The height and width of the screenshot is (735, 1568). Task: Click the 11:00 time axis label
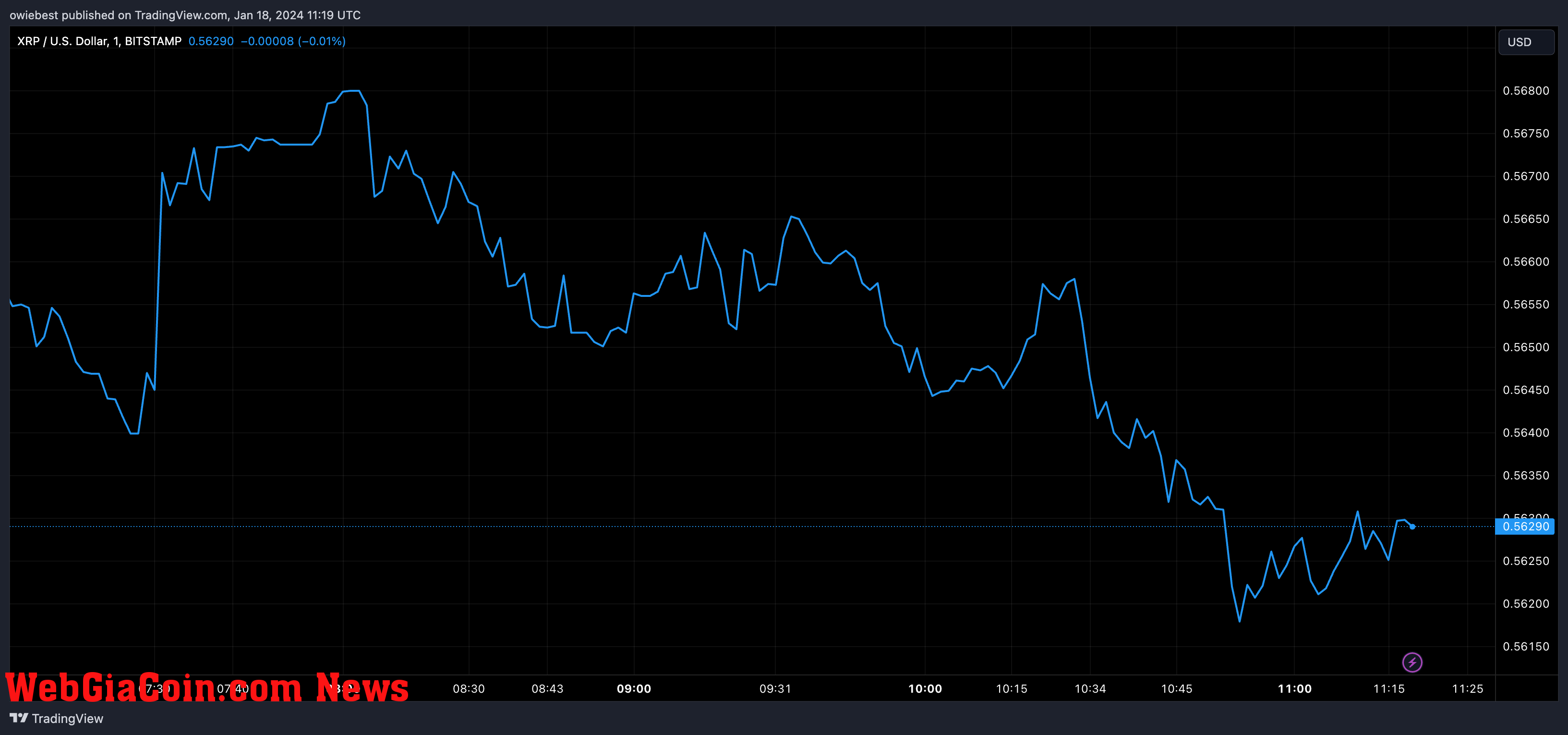coord(1294,689)
